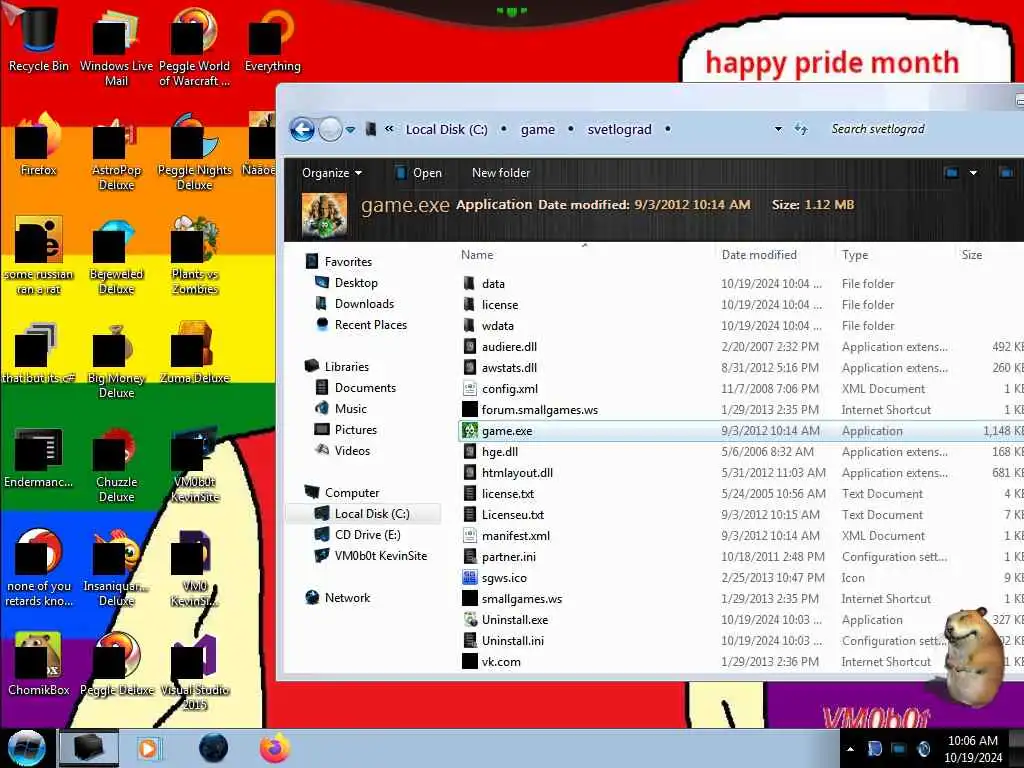1024x768 pixels.
Task: Click Open in the Explorer toolbar
Action: click(419, 173)
